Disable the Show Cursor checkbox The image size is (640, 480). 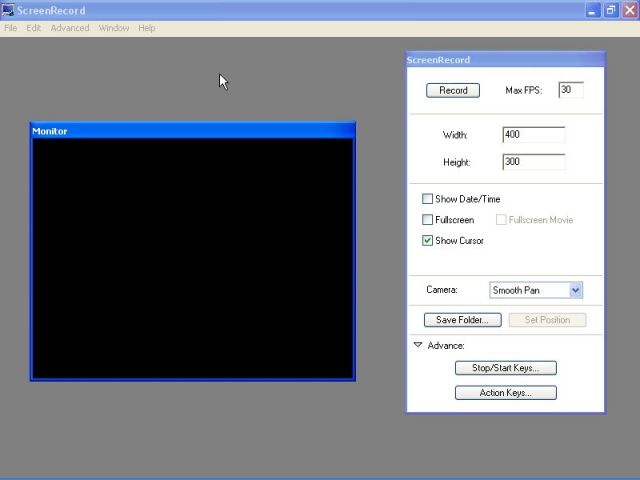(x=427, y=240)
